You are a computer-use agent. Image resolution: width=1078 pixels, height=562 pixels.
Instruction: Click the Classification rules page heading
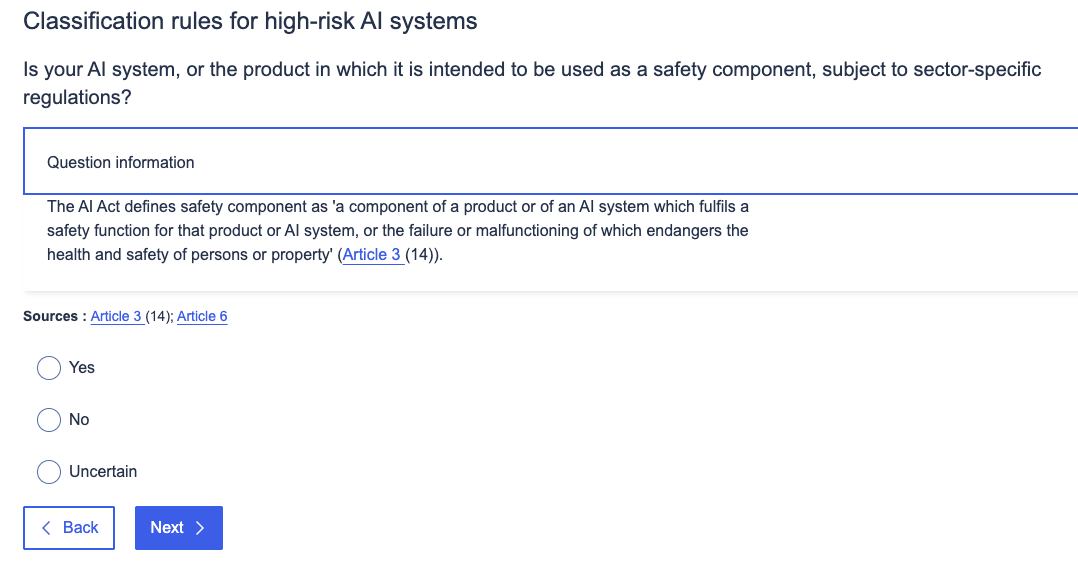click(x=250, y=21)
